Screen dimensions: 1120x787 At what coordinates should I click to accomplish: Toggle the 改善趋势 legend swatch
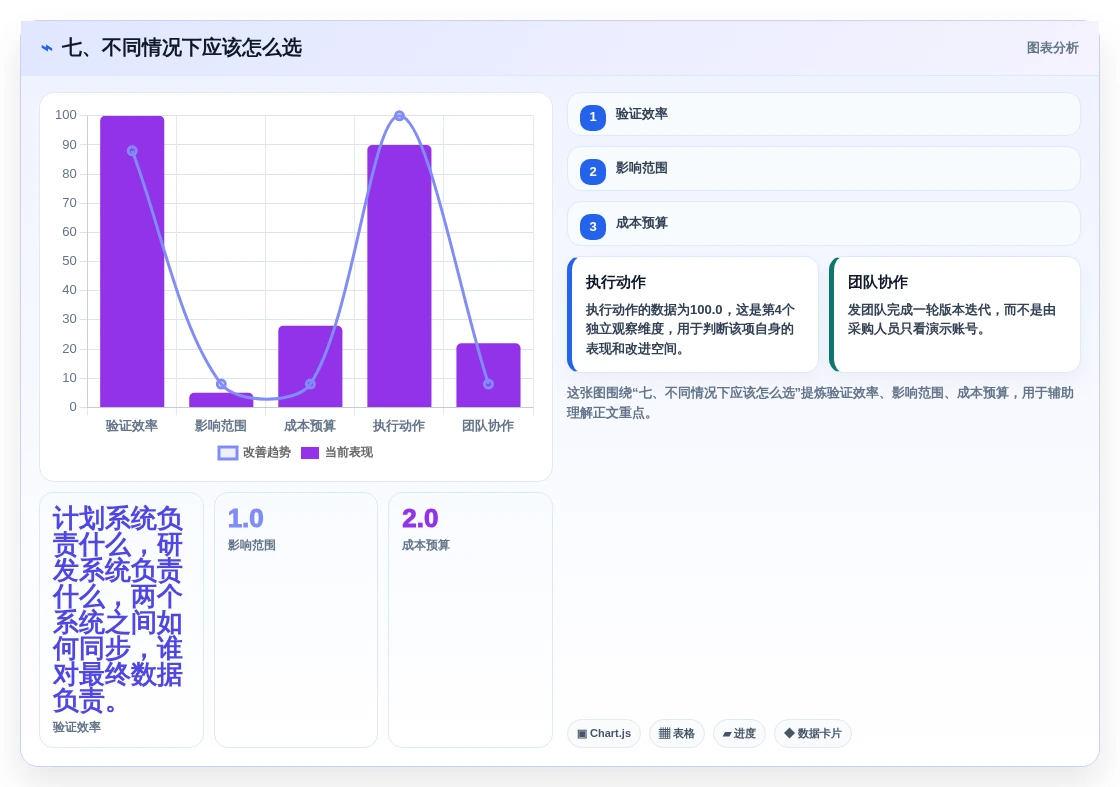pos(228,453)
